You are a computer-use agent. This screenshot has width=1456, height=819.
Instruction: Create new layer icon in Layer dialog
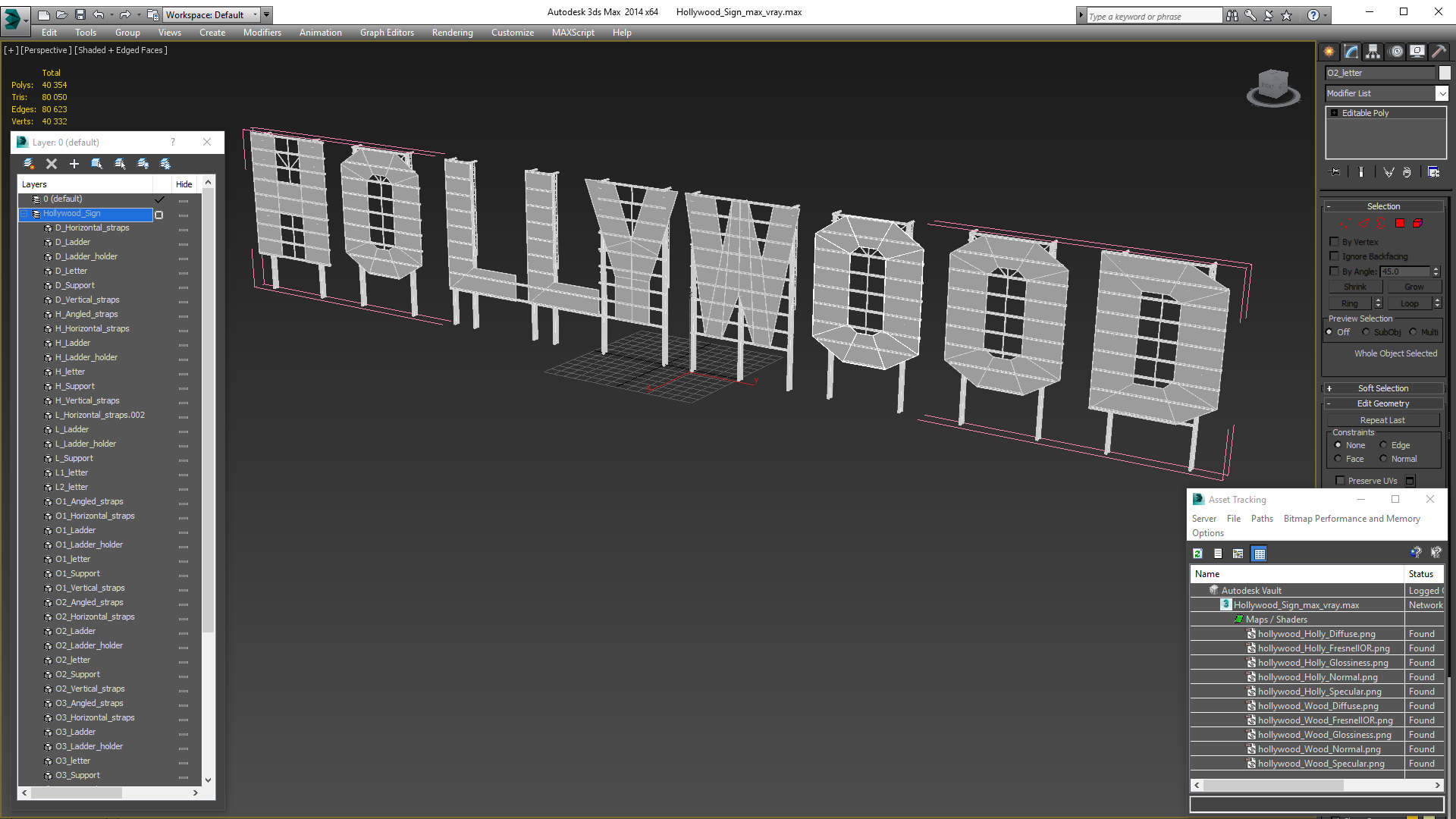(29, 164)
